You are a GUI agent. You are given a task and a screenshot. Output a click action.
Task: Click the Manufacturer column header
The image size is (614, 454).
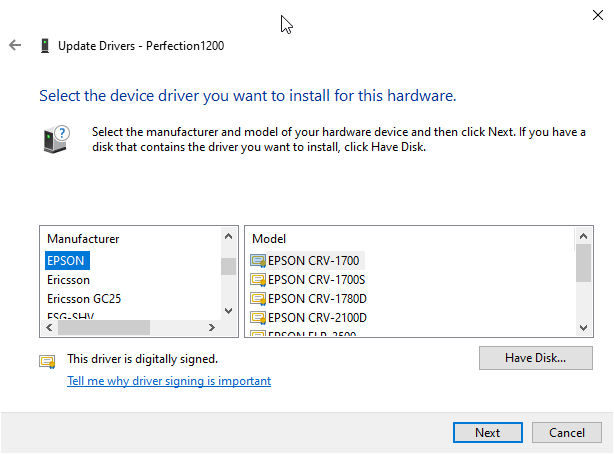click(83, 239)
